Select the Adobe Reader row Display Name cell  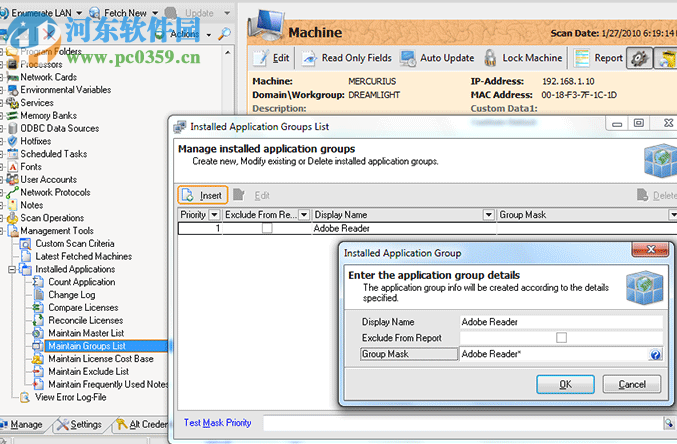click(404, 228)
